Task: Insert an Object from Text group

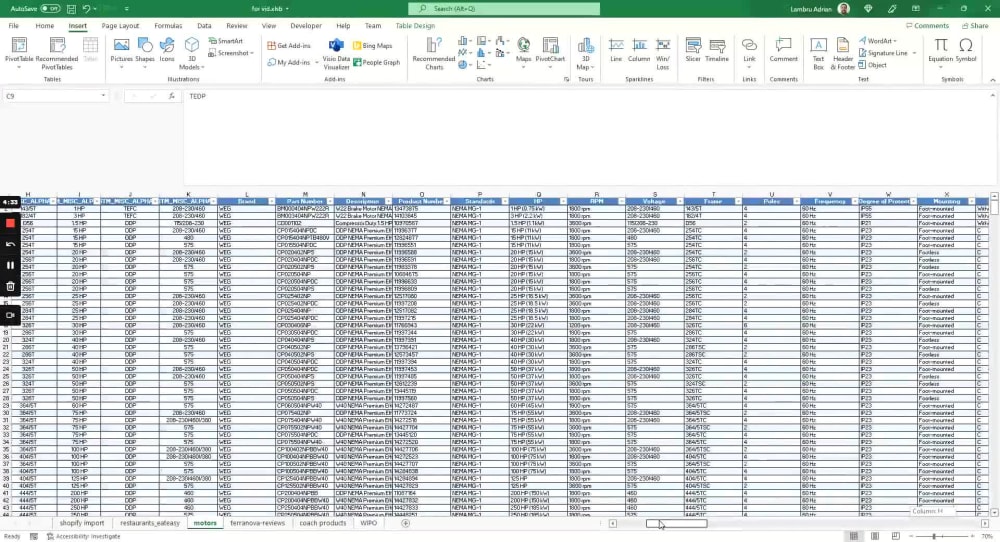Action: tap(872, 65)
